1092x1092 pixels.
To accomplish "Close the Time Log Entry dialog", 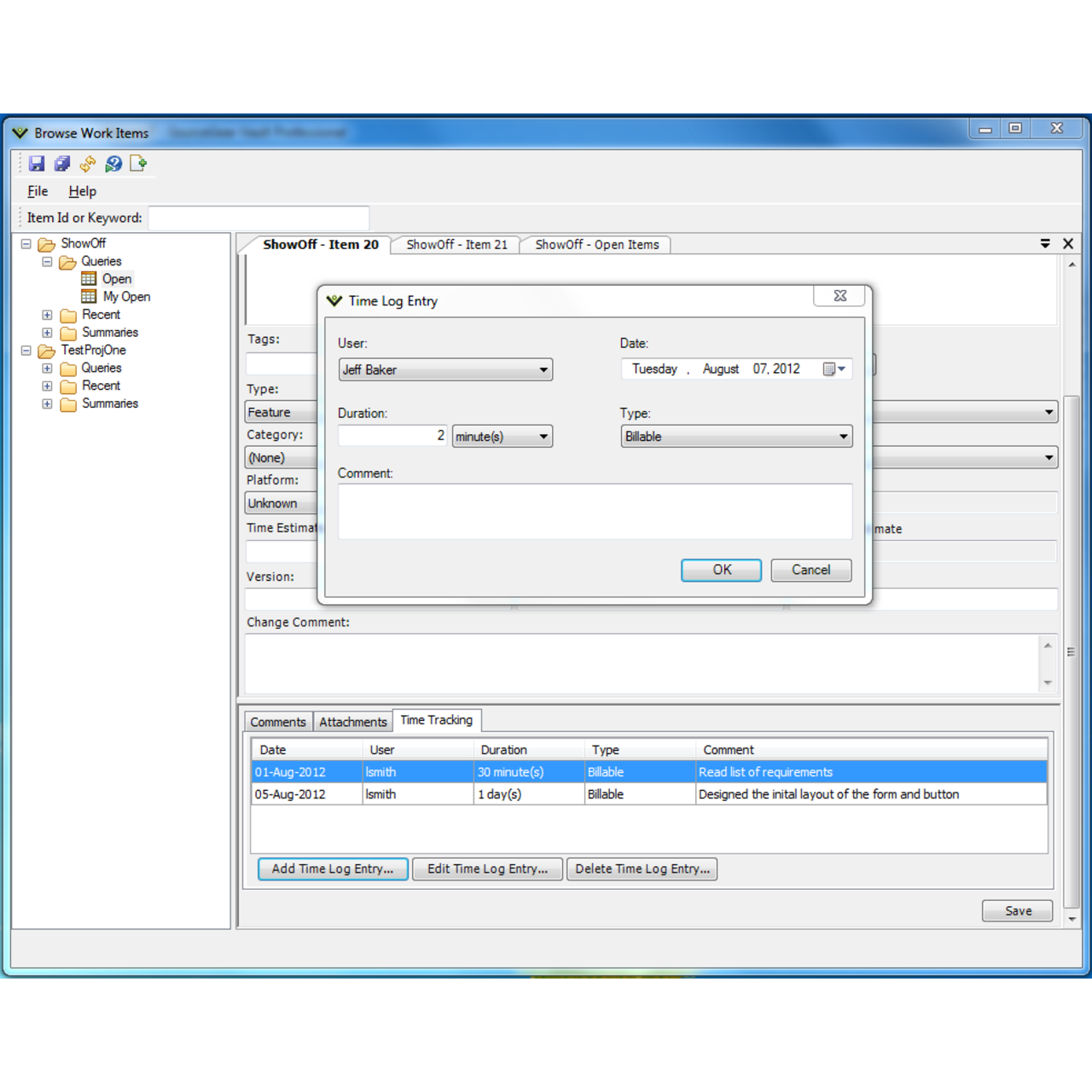I will 839,296.
